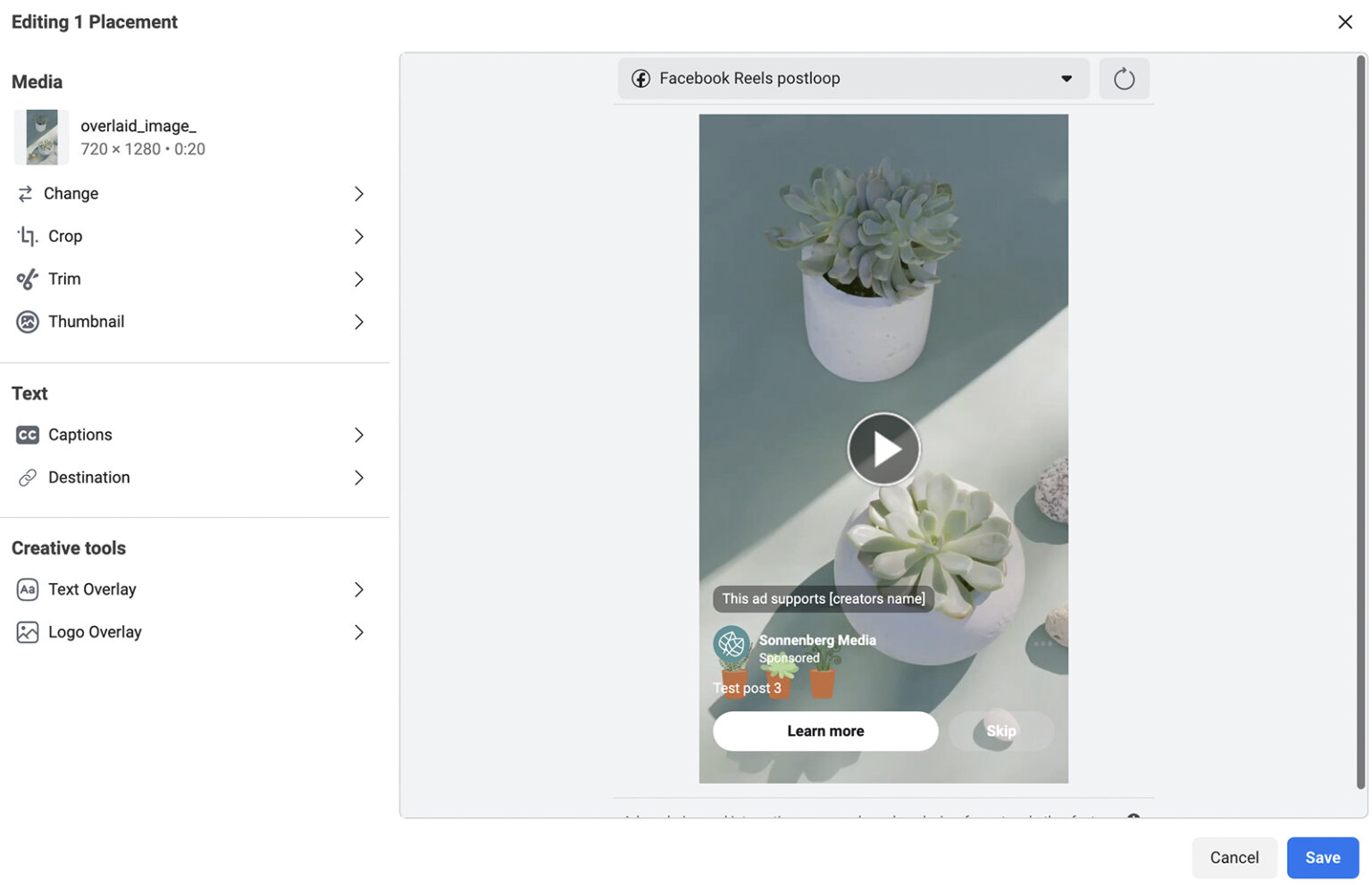
Task: Click the Destination link icon
Action: (x=27, y=477)
